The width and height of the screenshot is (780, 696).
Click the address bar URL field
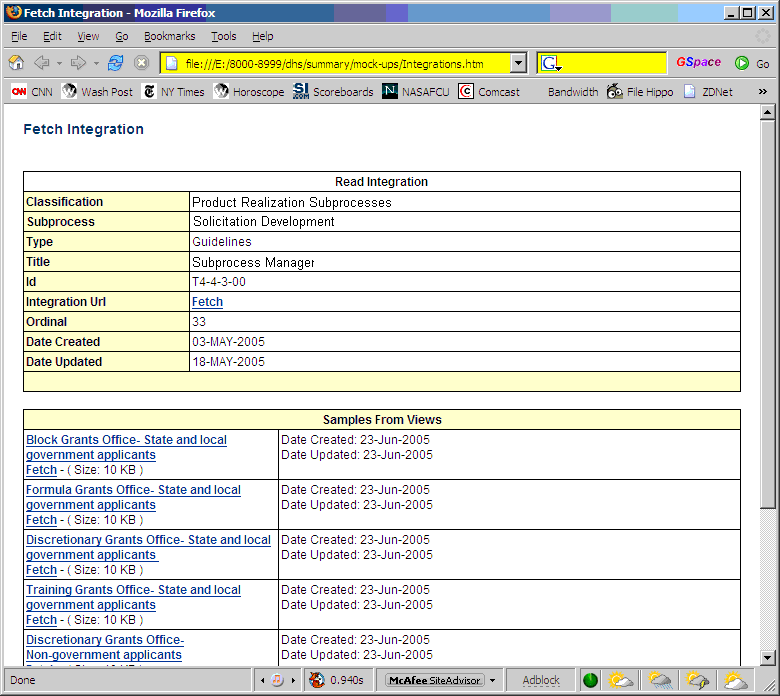coord(344,64)
